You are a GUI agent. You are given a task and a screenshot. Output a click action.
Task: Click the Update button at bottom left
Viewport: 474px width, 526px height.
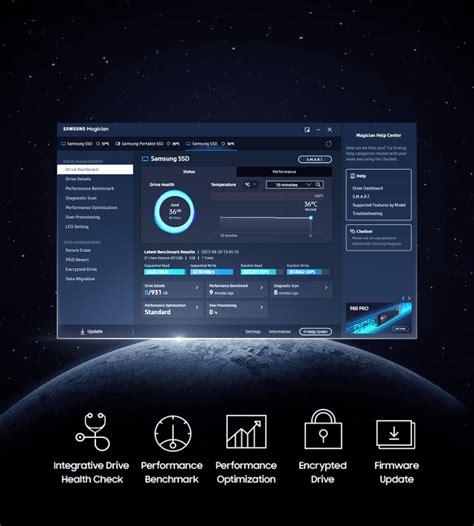[x=91, y=331]
